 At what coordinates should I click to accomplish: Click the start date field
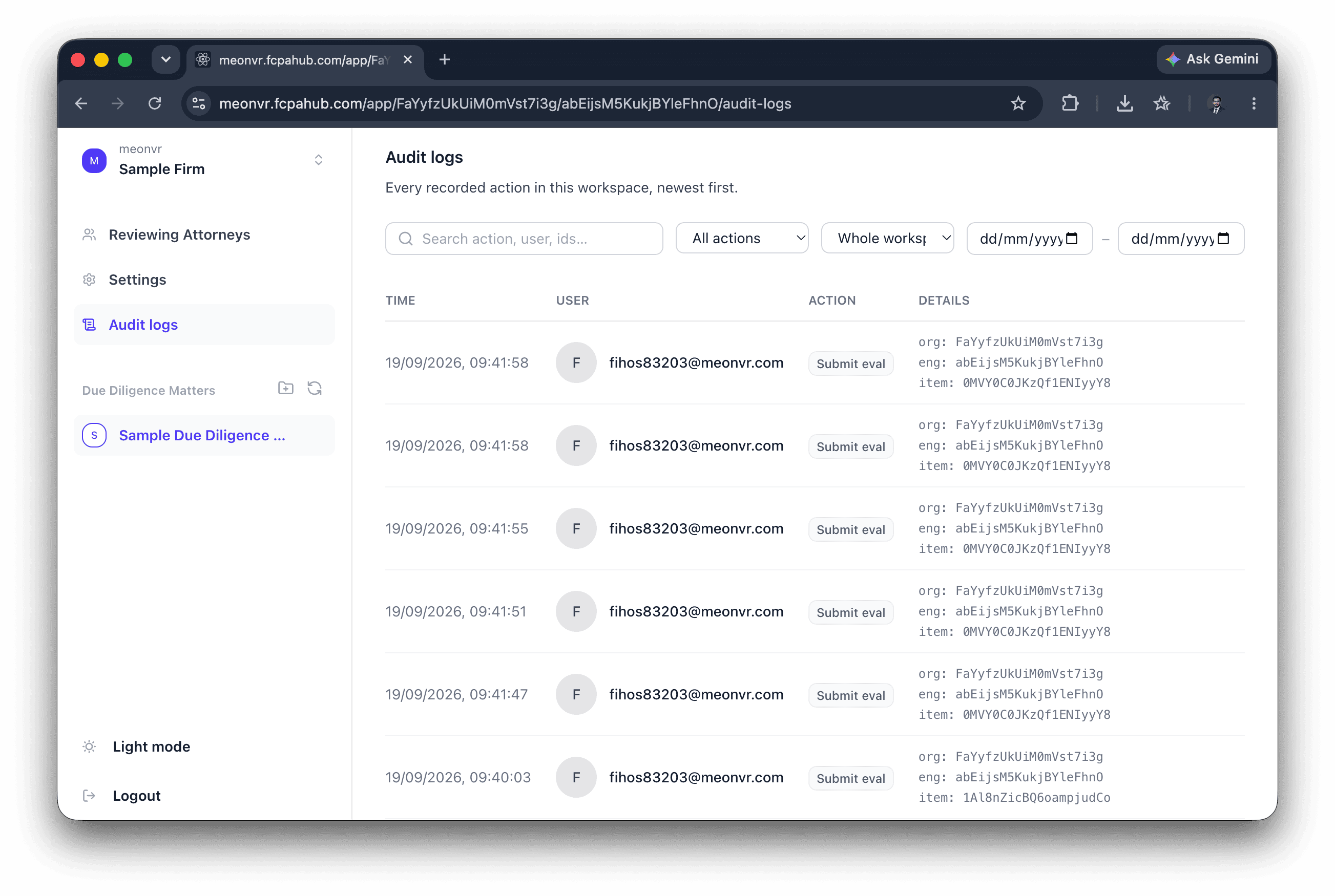pos(1029,239)
